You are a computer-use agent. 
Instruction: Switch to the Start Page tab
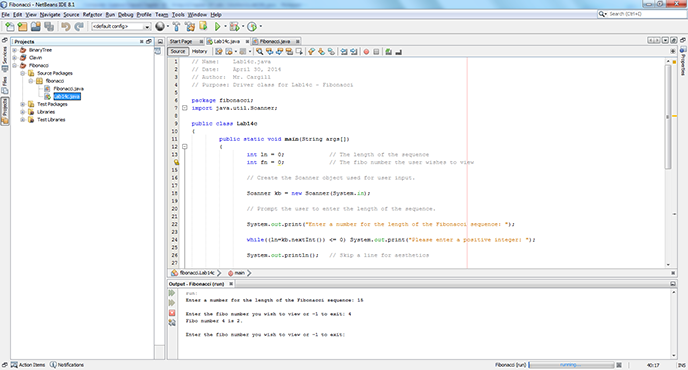tap(181, 41)
